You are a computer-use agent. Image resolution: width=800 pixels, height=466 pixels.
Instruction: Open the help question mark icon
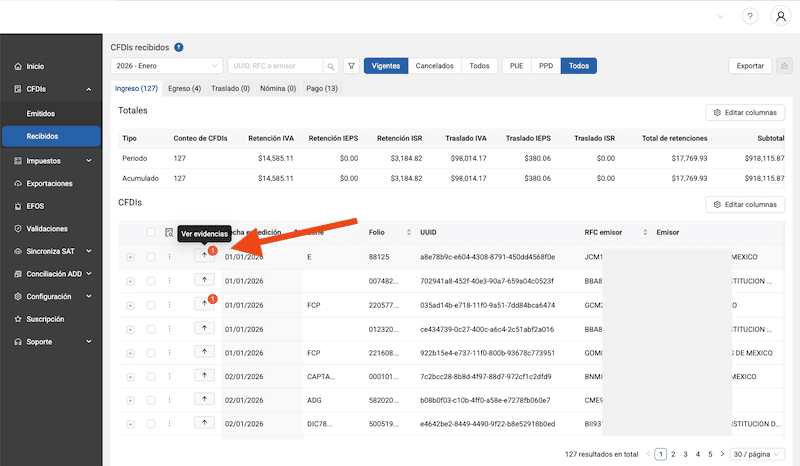tap(749, 16)
